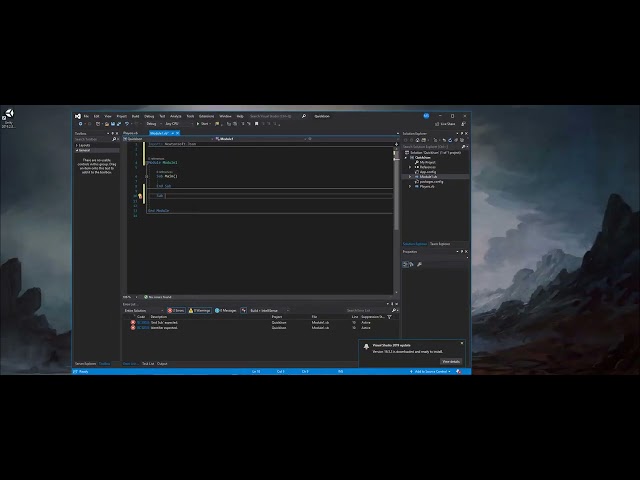Select the Solution 'Quickhorn' root node

[435, 153]
